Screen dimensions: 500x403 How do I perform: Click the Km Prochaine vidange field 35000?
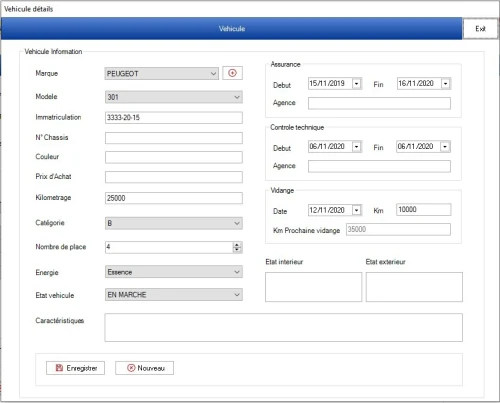[x=398, y=229]
